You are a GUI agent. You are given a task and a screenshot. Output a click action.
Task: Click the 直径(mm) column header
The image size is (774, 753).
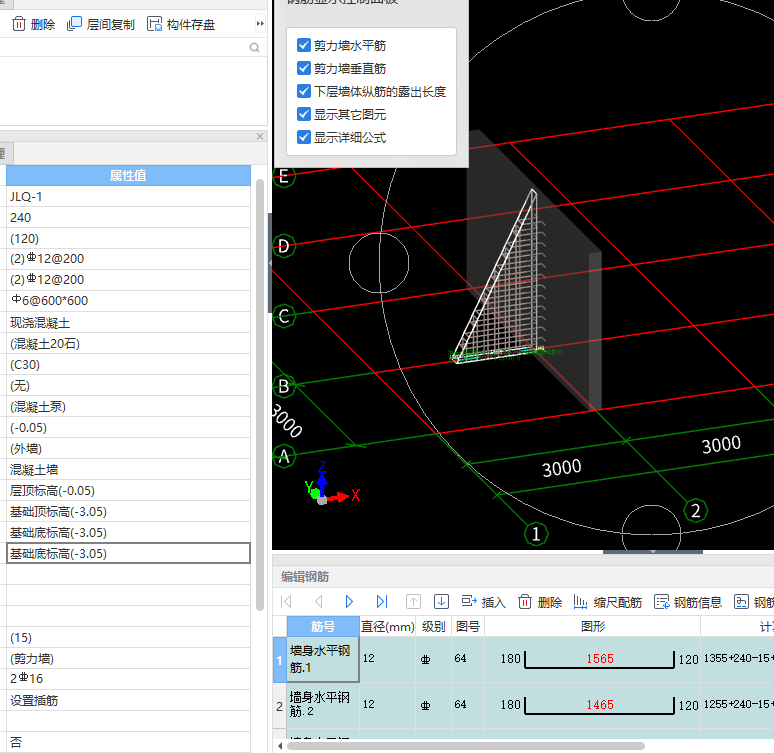click(387, 626)
